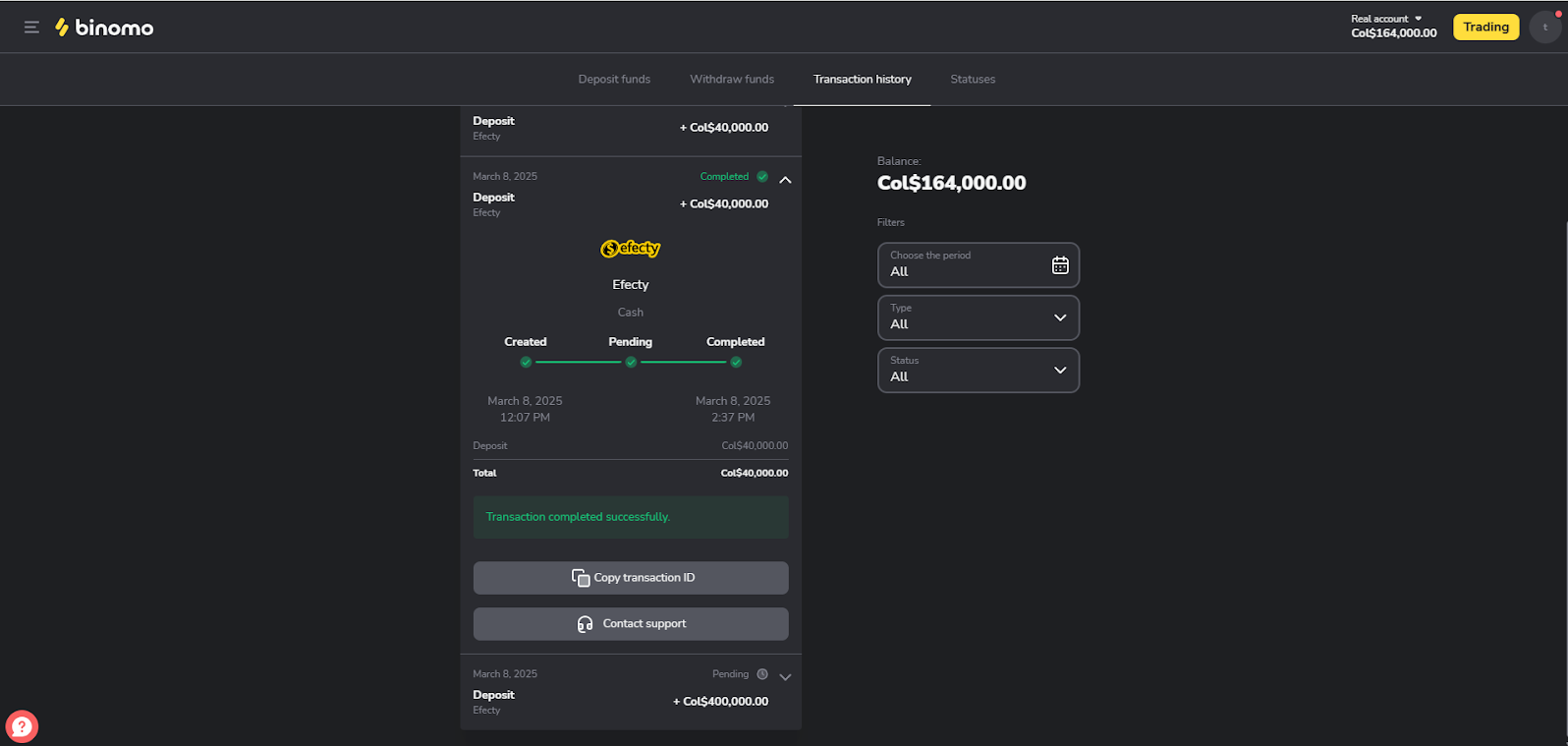Click the Efecty payment logo
The width and height of the screenshot is (1568, 746).
631,249
